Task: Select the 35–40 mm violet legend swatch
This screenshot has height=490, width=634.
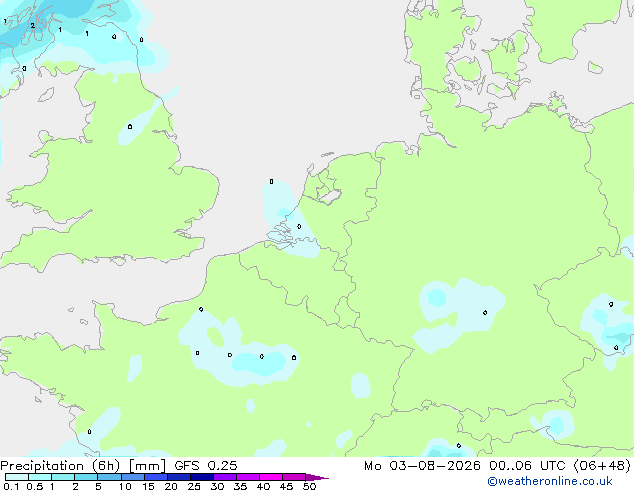Action: (247, 477)
